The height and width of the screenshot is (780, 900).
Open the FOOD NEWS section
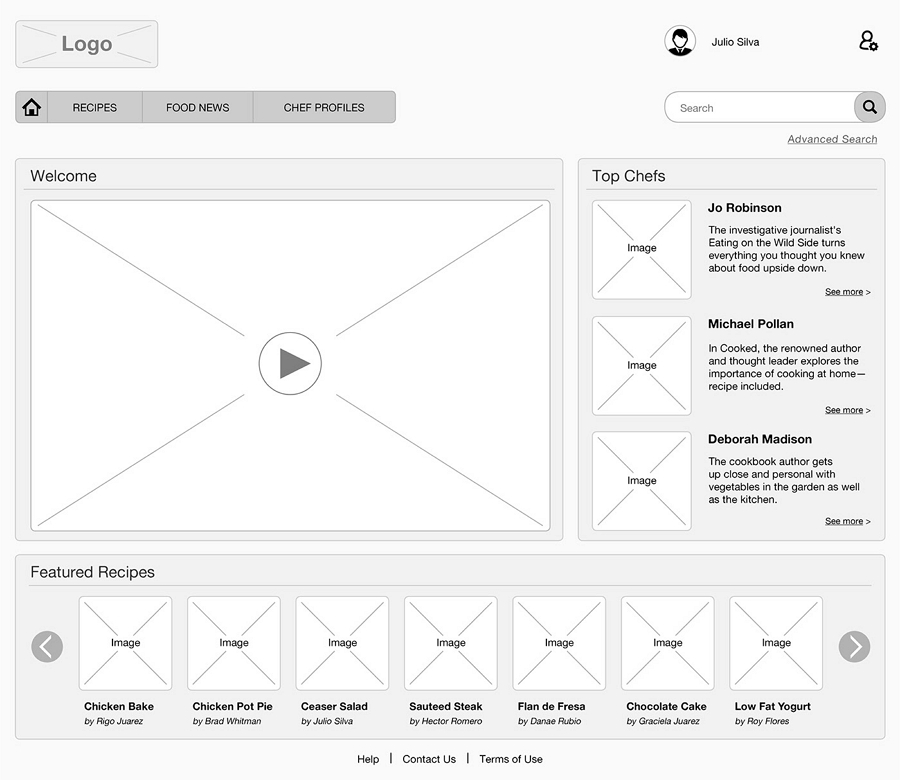click(x=197, y=107)
